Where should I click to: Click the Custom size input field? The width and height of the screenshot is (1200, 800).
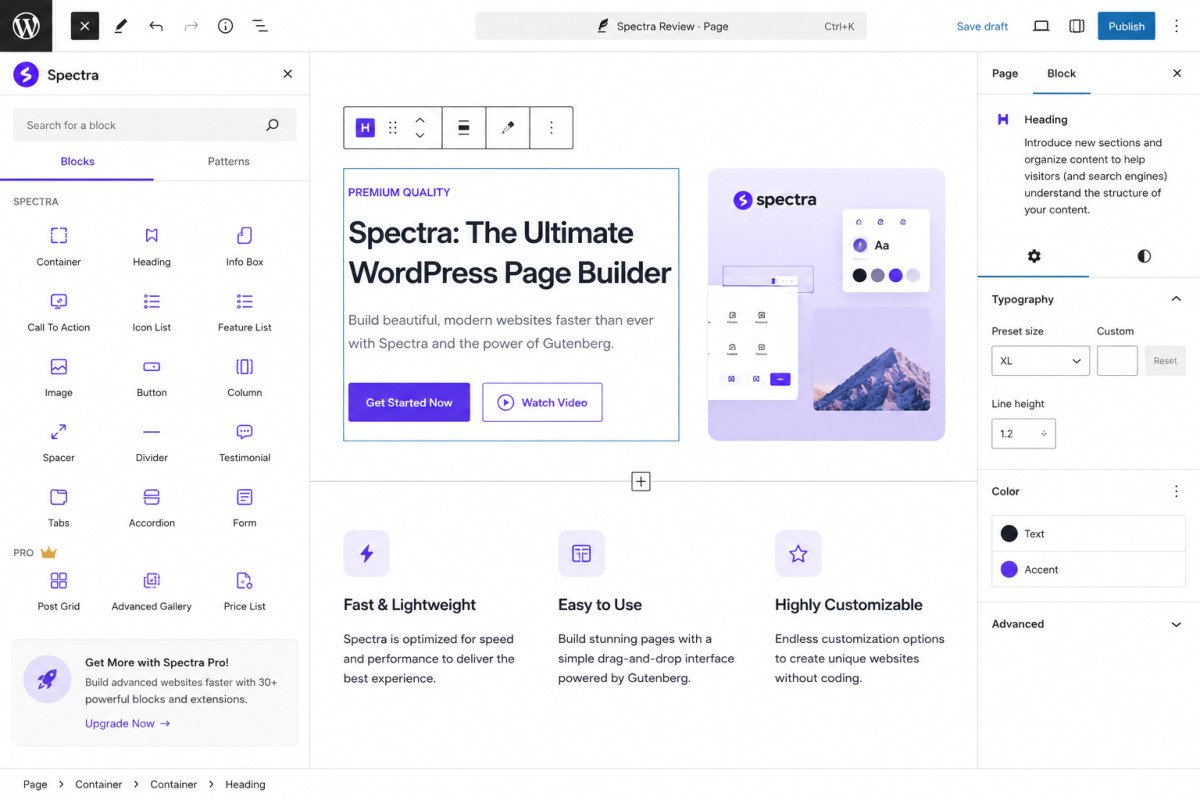tap(1117, 361)
